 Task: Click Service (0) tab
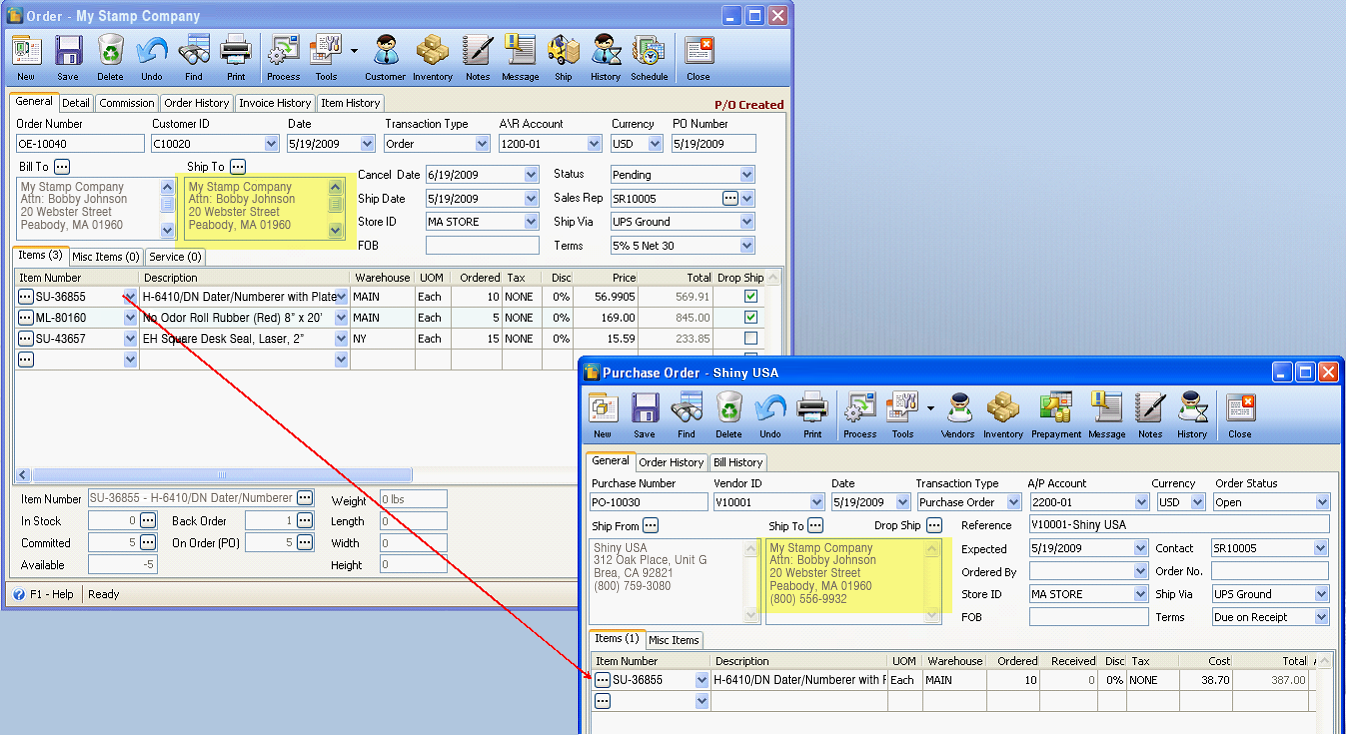click(x=176, y=257)
